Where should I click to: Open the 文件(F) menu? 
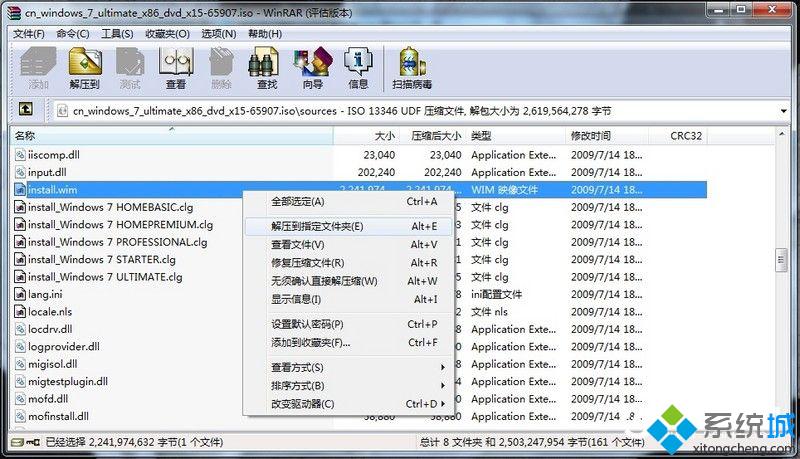pos(29,34)
